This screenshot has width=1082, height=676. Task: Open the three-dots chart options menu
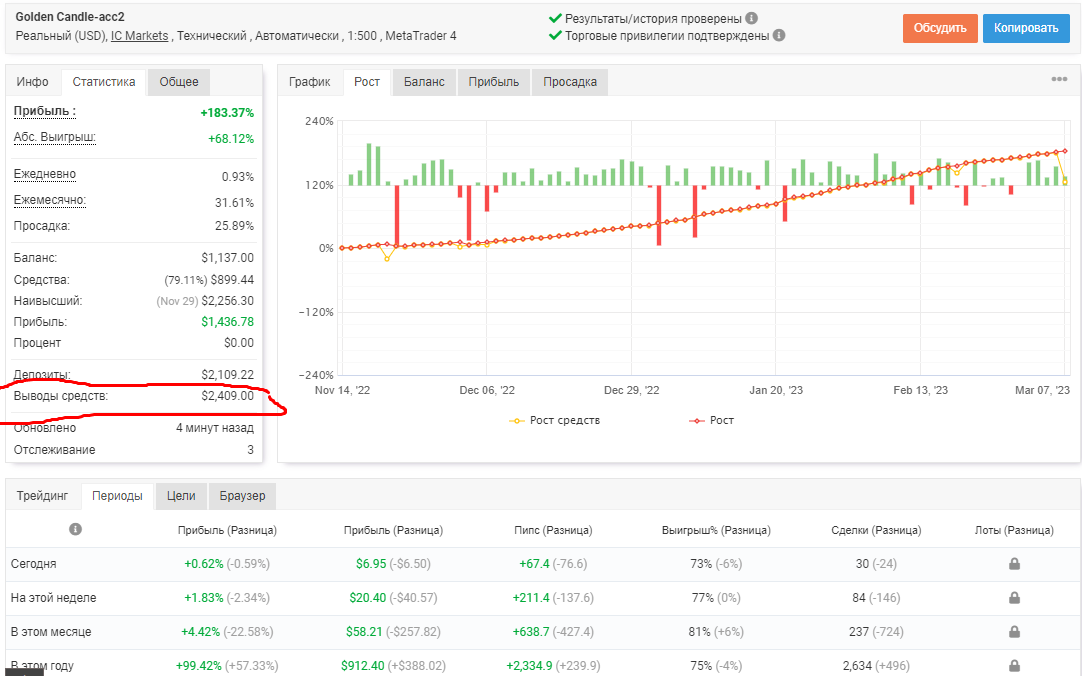click(1059, 79)
